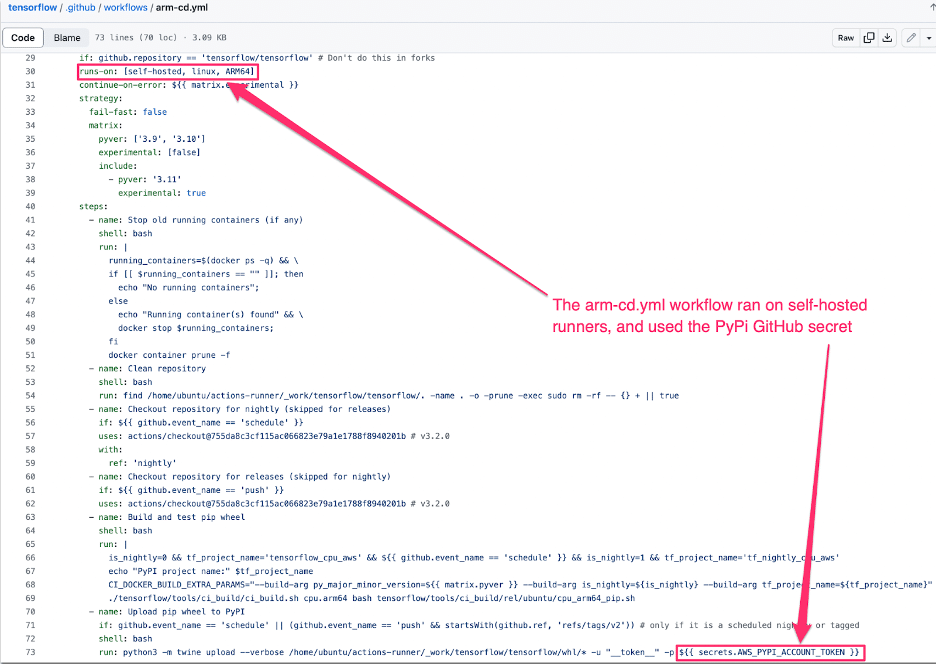The width and height of the screenshot is (936, 664).
Task: Click the pencil edit file icon
Action: tap(911, 38)
